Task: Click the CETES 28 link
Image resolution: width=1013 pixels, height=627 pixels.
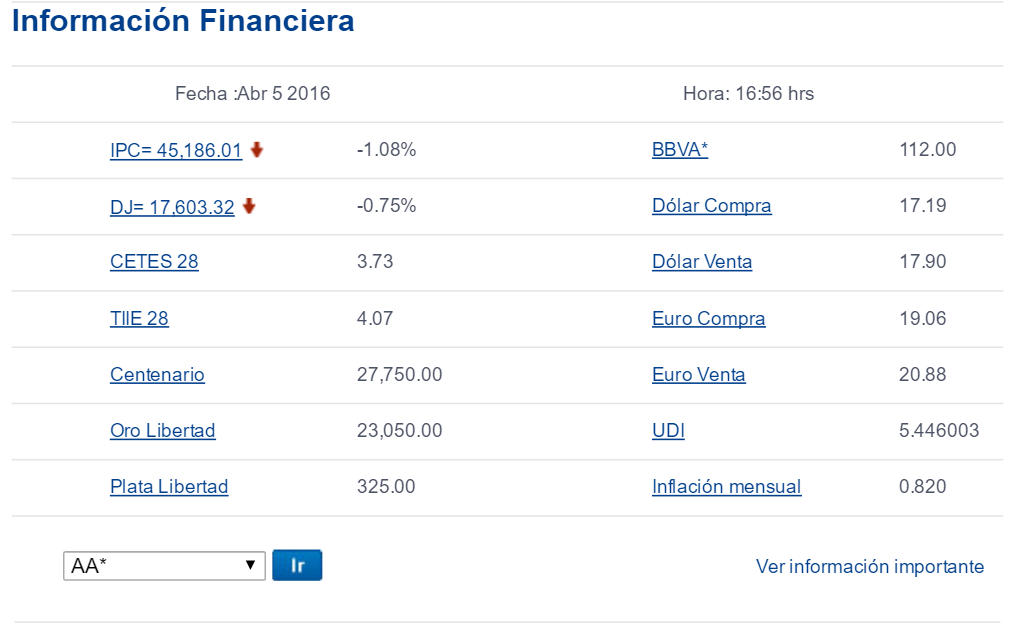Action: click(154, 262)
